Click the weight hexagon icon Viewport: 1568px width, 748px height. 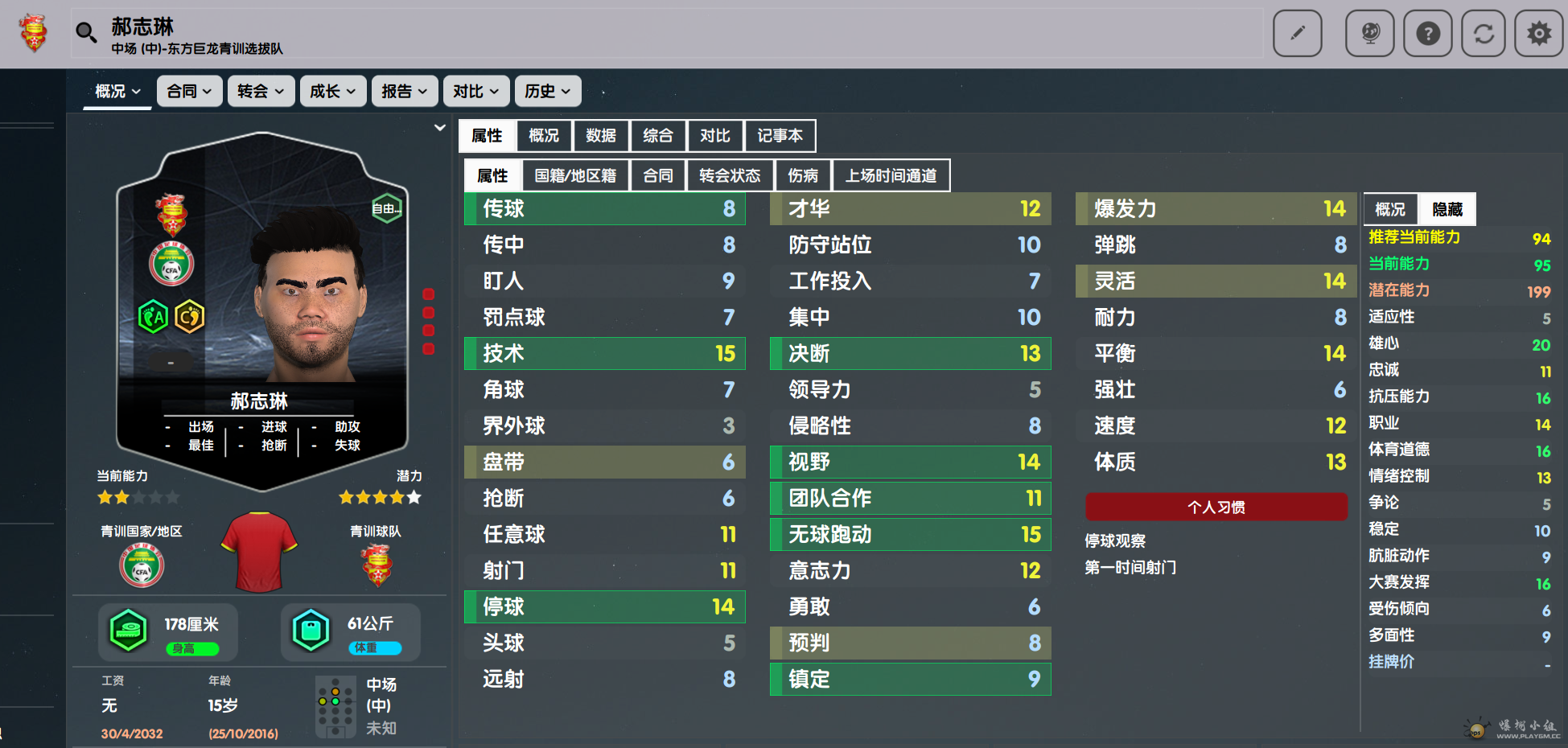(311, 630)
